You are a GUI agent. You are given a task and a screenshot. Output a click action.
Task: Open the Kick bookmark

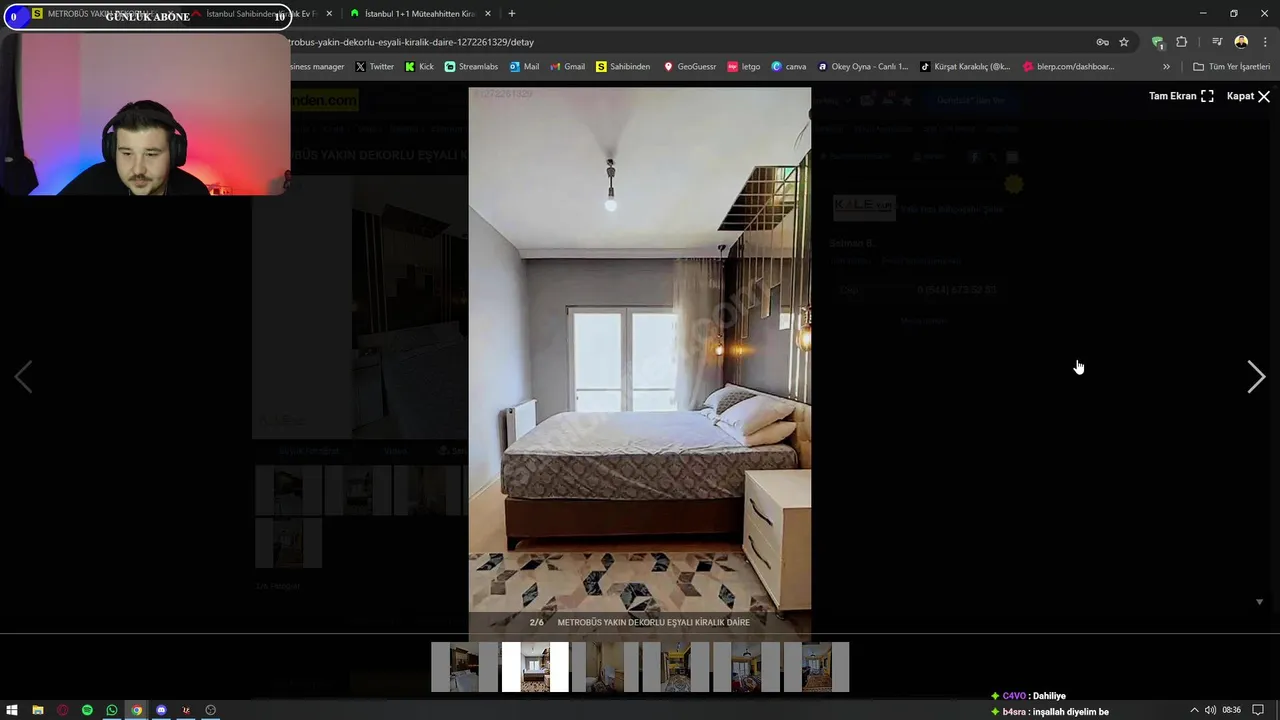pyautogui.click(x=419, y=67)
